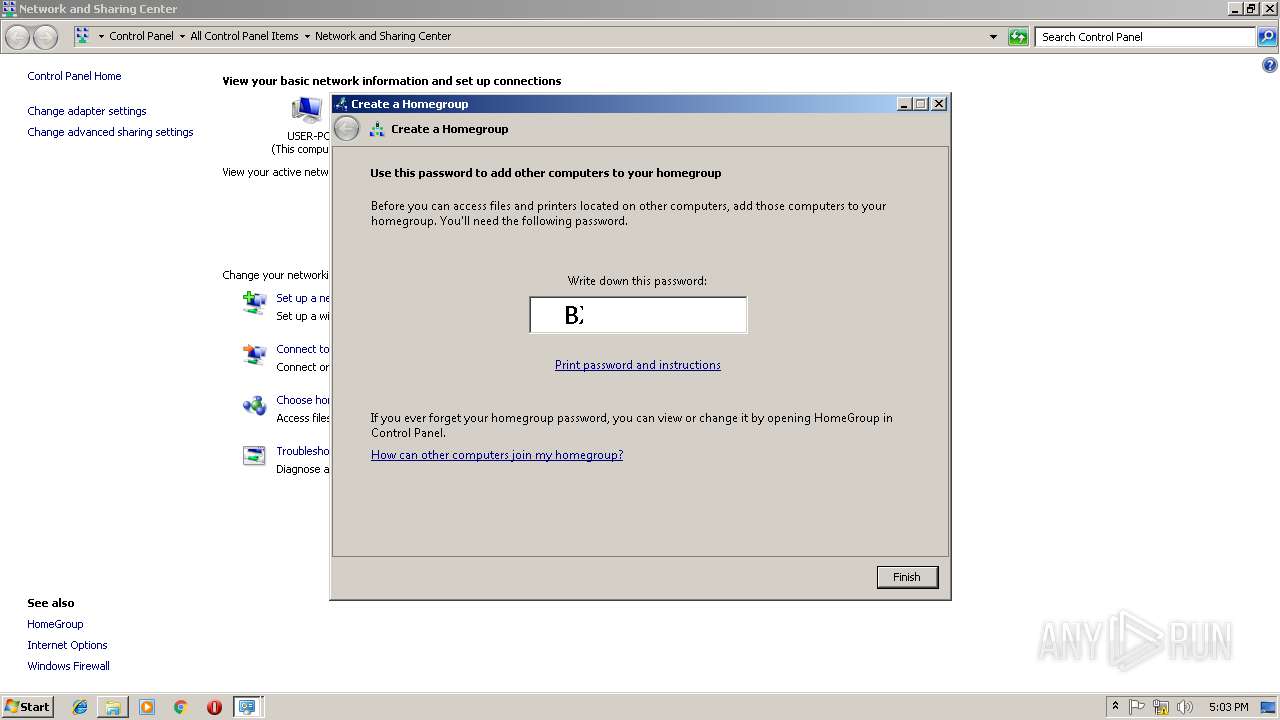Screen dimensions: 1280x720
Task: Open the Start menu
Action: 27,706
